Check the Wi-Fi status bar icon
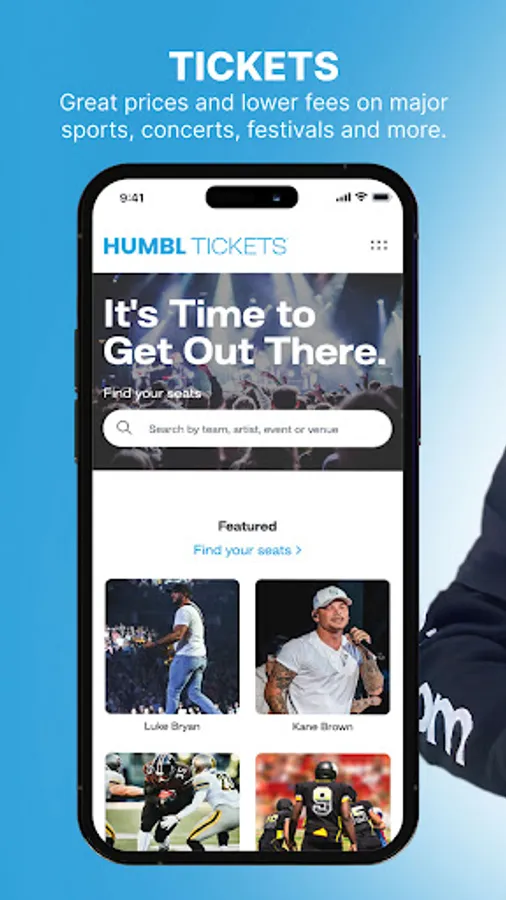Image resolution: width=506 pixels, height=900 pixels. pos(361,197)
